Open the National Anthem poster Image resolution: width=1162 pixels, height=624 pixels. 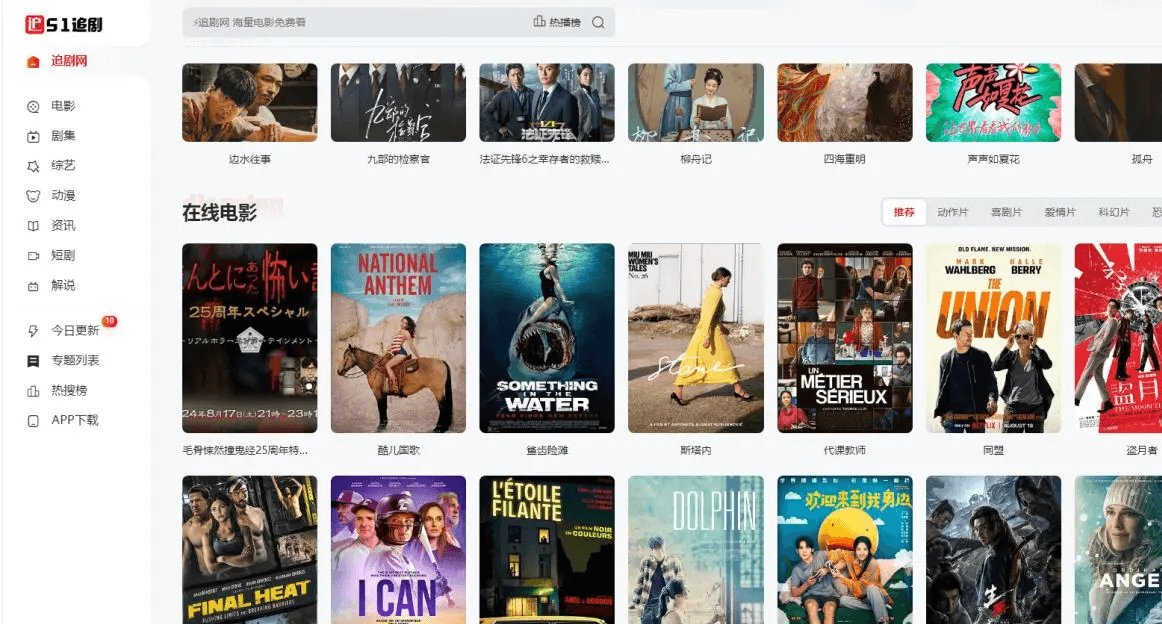pos(399,338)
